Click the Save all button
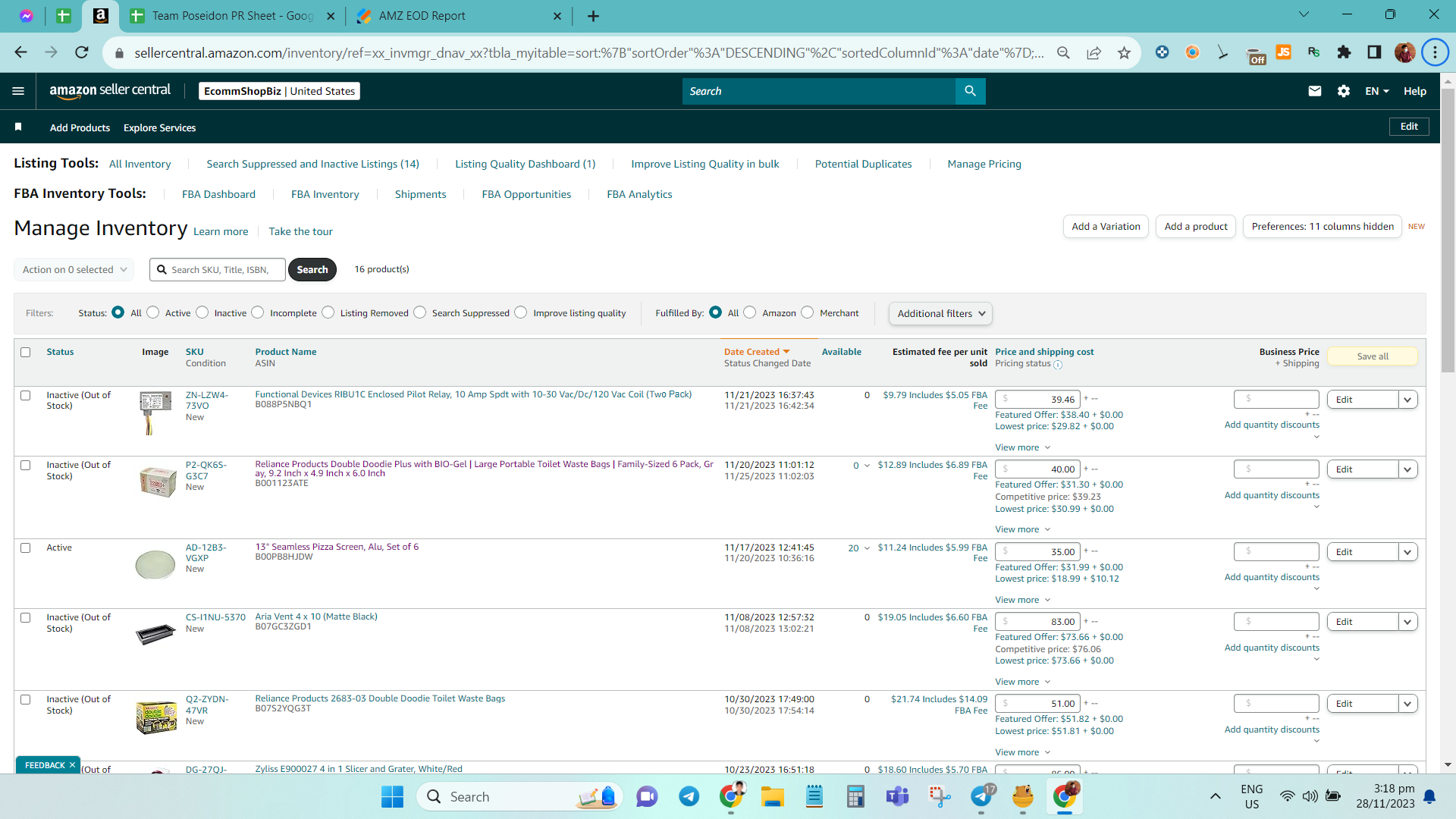Image resolution: width=1456 pixels, height=819 pixels. [1373, 356]
